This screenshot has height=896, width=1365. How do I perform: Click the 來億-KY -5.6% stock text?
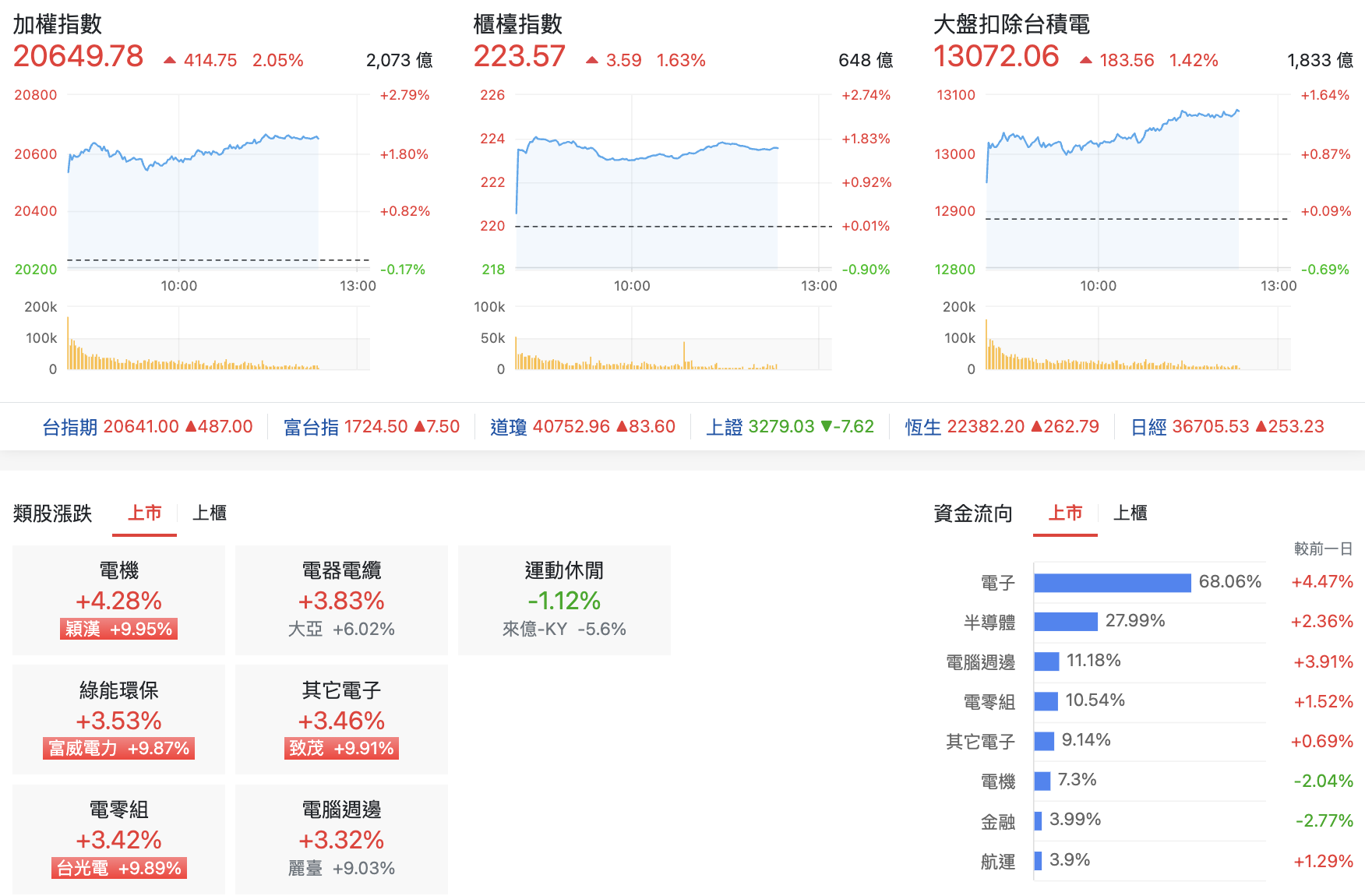(564, 629)
